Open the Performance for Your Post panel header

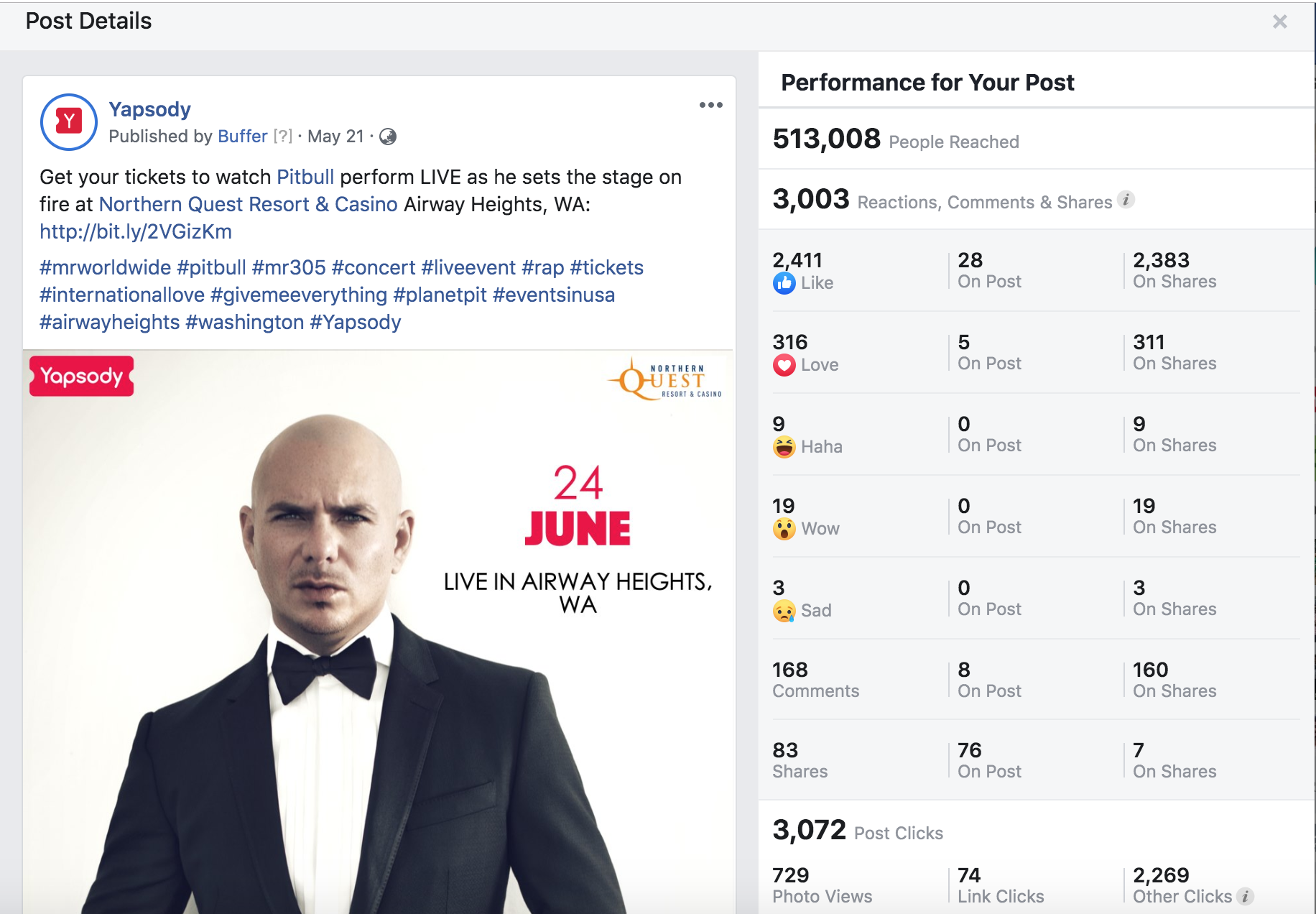(x=927, y=82)
